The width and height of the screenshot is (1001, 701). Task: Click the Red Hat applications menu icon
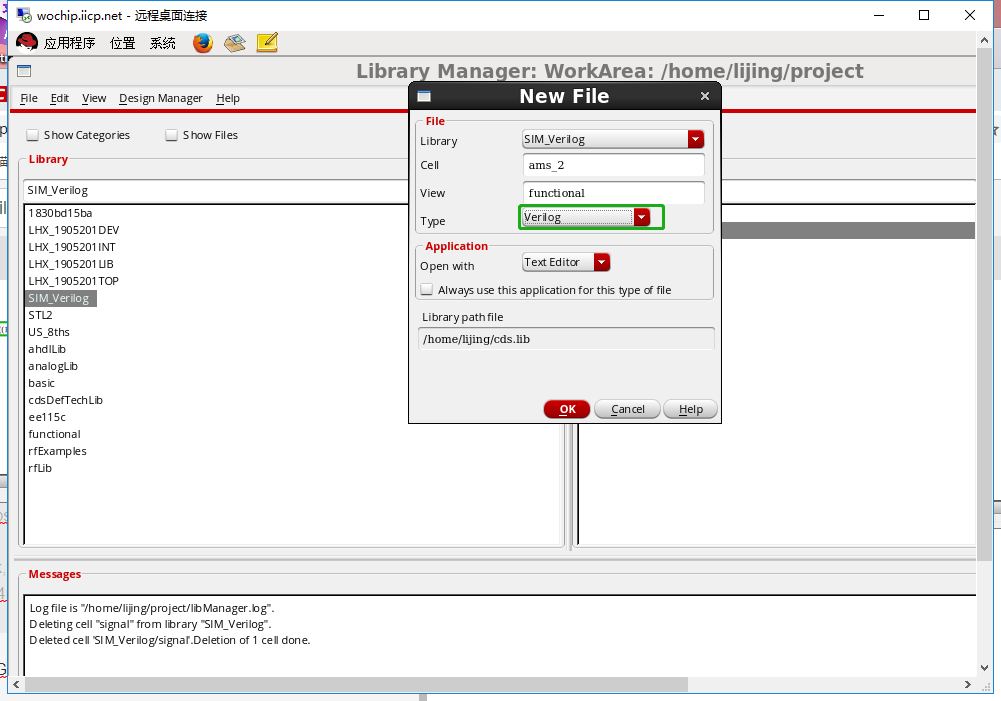point(28,42)
